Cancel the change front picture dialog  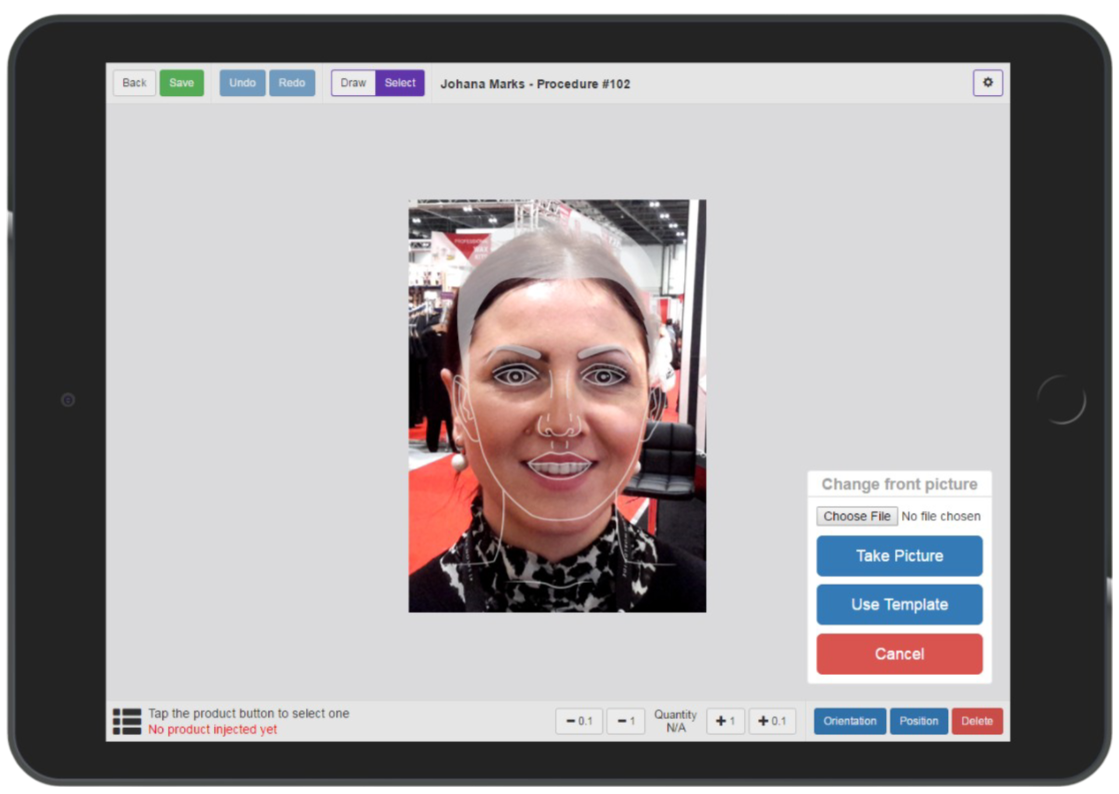pos(899,654)
